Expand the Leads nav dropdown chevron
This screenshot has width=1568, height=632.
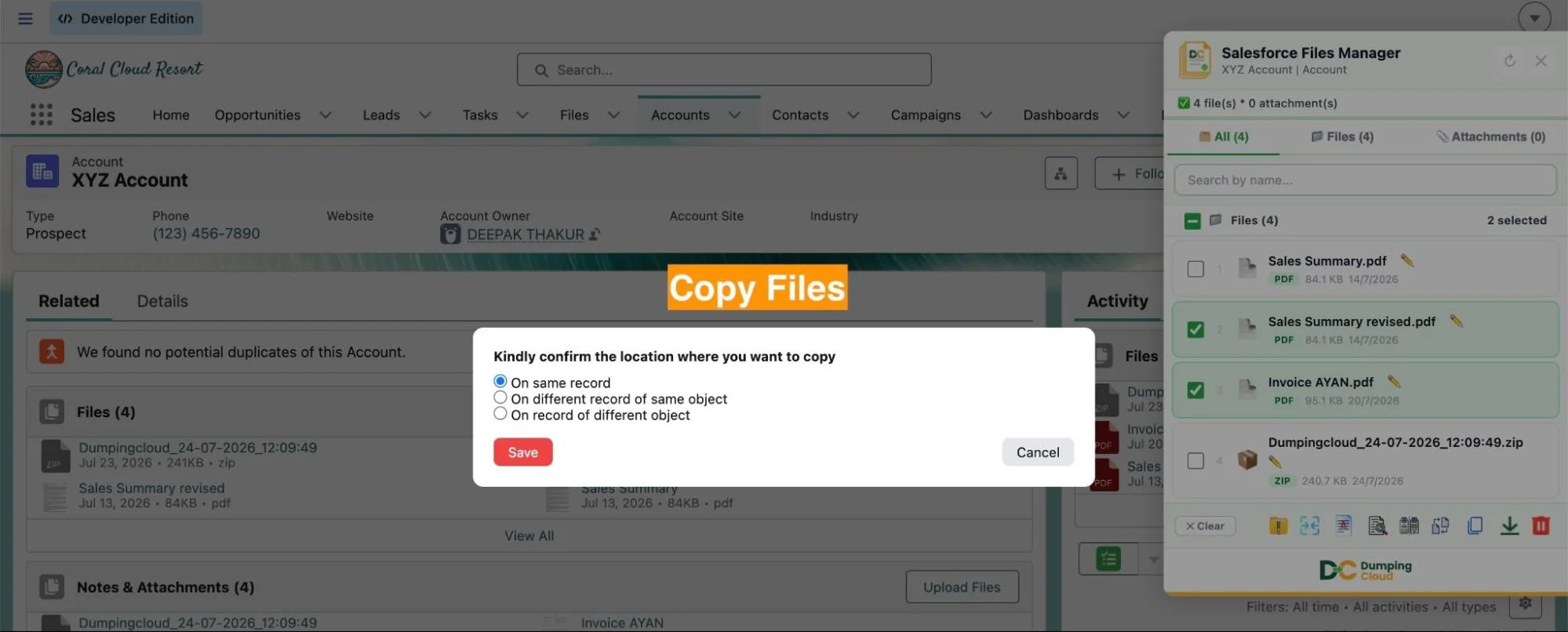425,115
